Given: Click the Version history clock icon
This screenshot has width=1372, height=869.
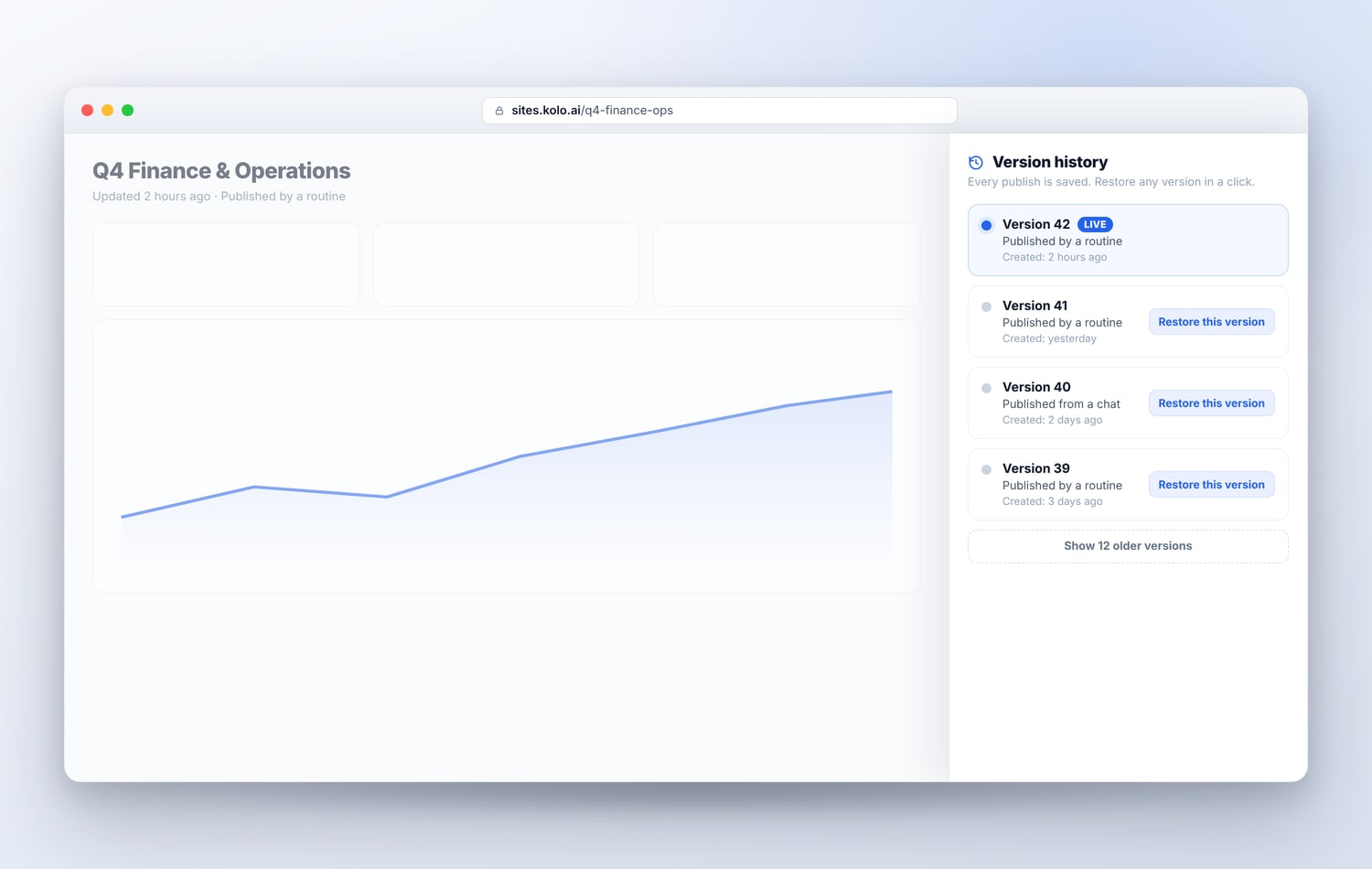Looking at the screenshot, I should tap(976, 162).
